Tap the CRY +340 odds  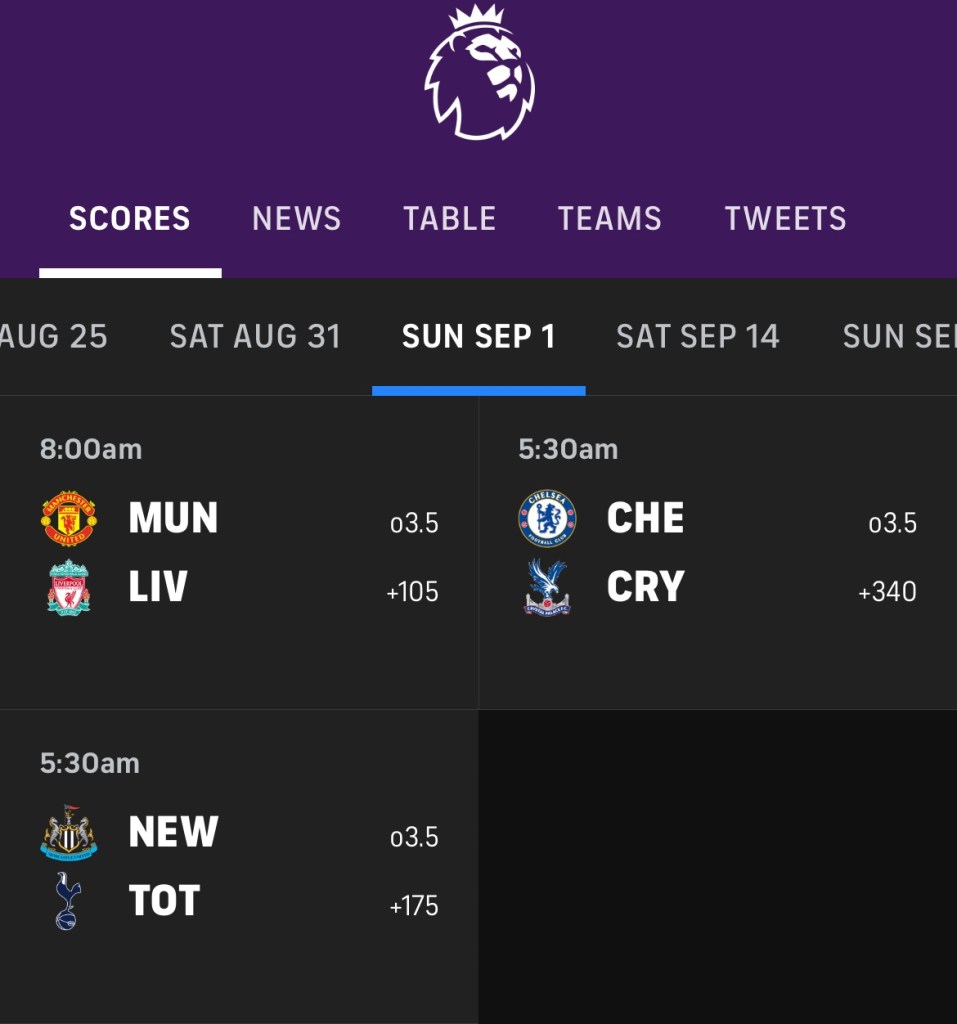tap(887, 592)
